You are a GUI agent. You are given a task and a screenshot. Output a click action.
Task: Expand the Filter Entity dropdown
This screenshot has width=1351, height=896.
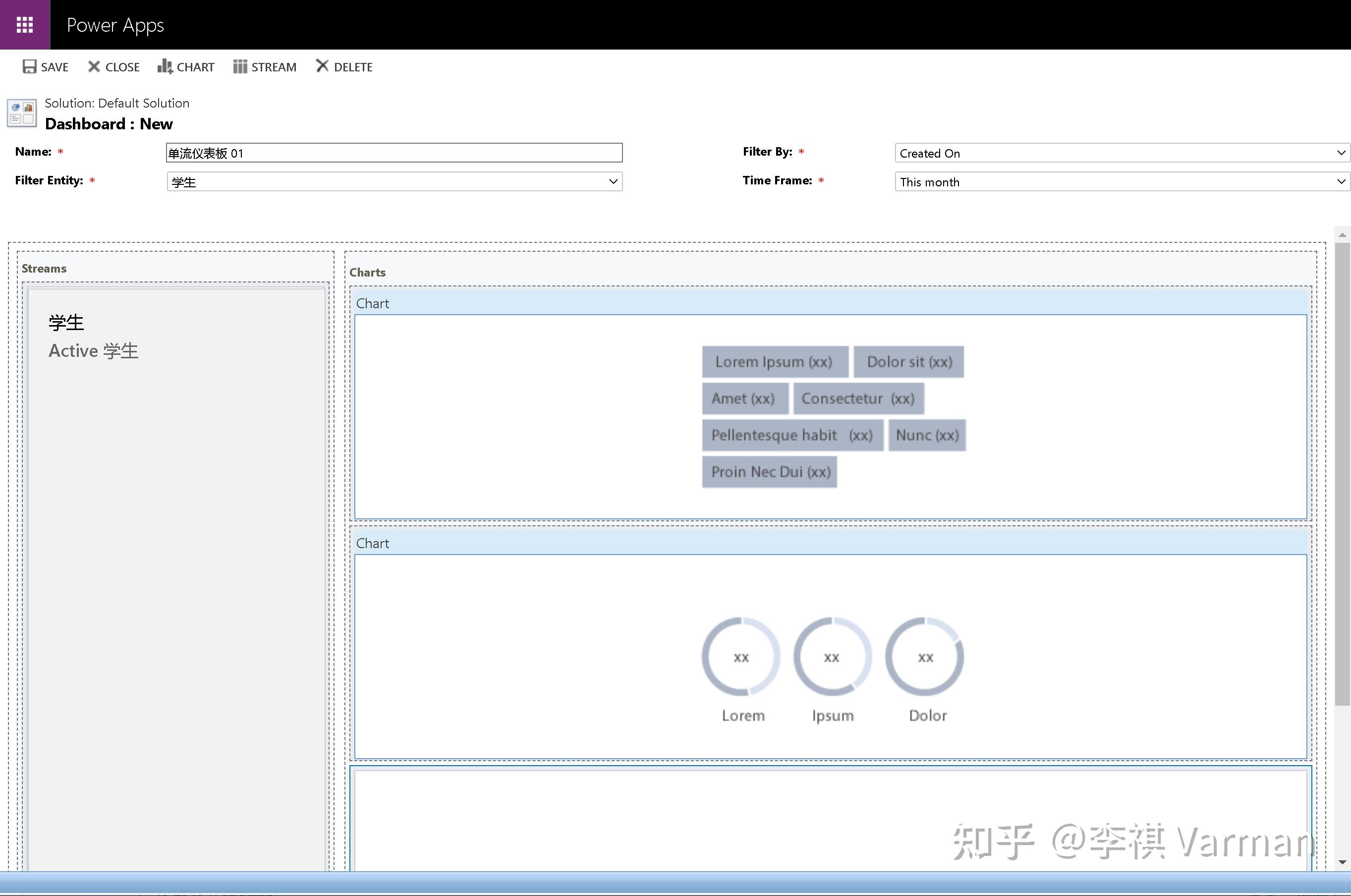click(613, 182)
